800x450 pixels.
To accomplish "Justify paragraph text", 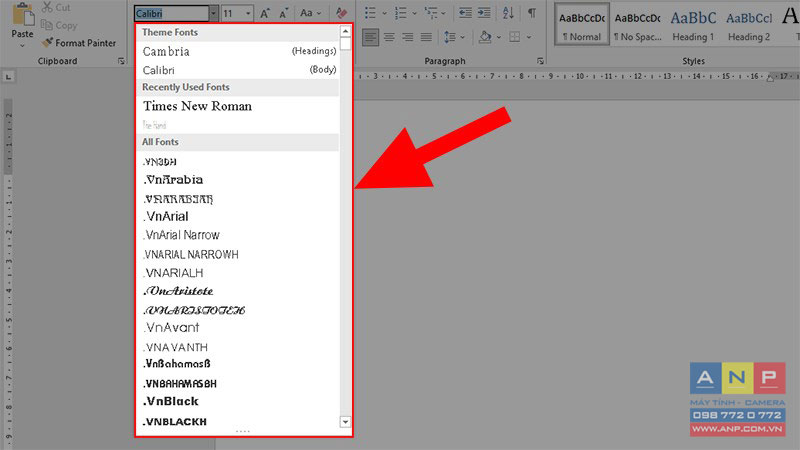I will [426, 37].
